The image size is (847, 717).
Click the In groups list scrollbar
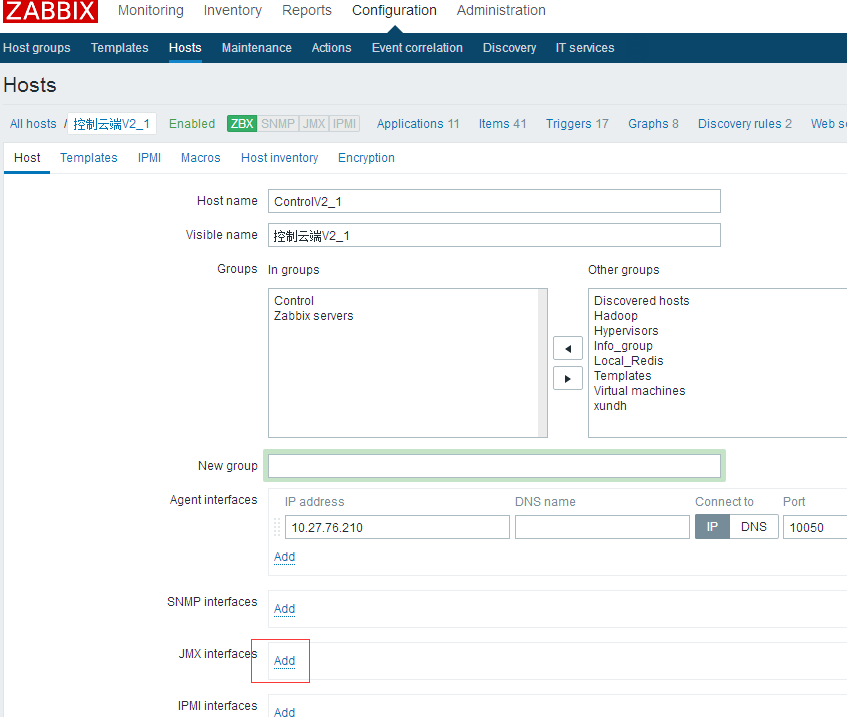[x=542, y=363]
